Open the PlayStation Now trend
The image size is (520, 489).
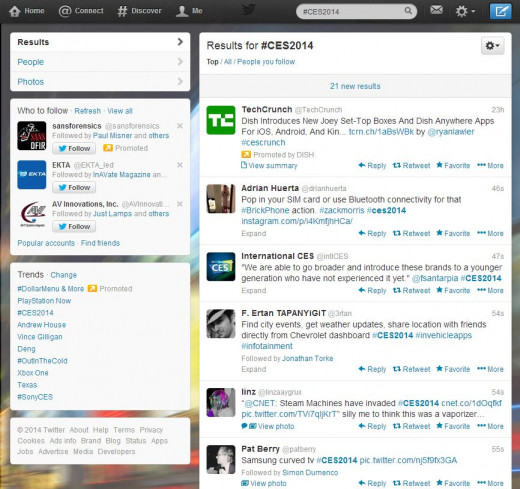(44, 301)
